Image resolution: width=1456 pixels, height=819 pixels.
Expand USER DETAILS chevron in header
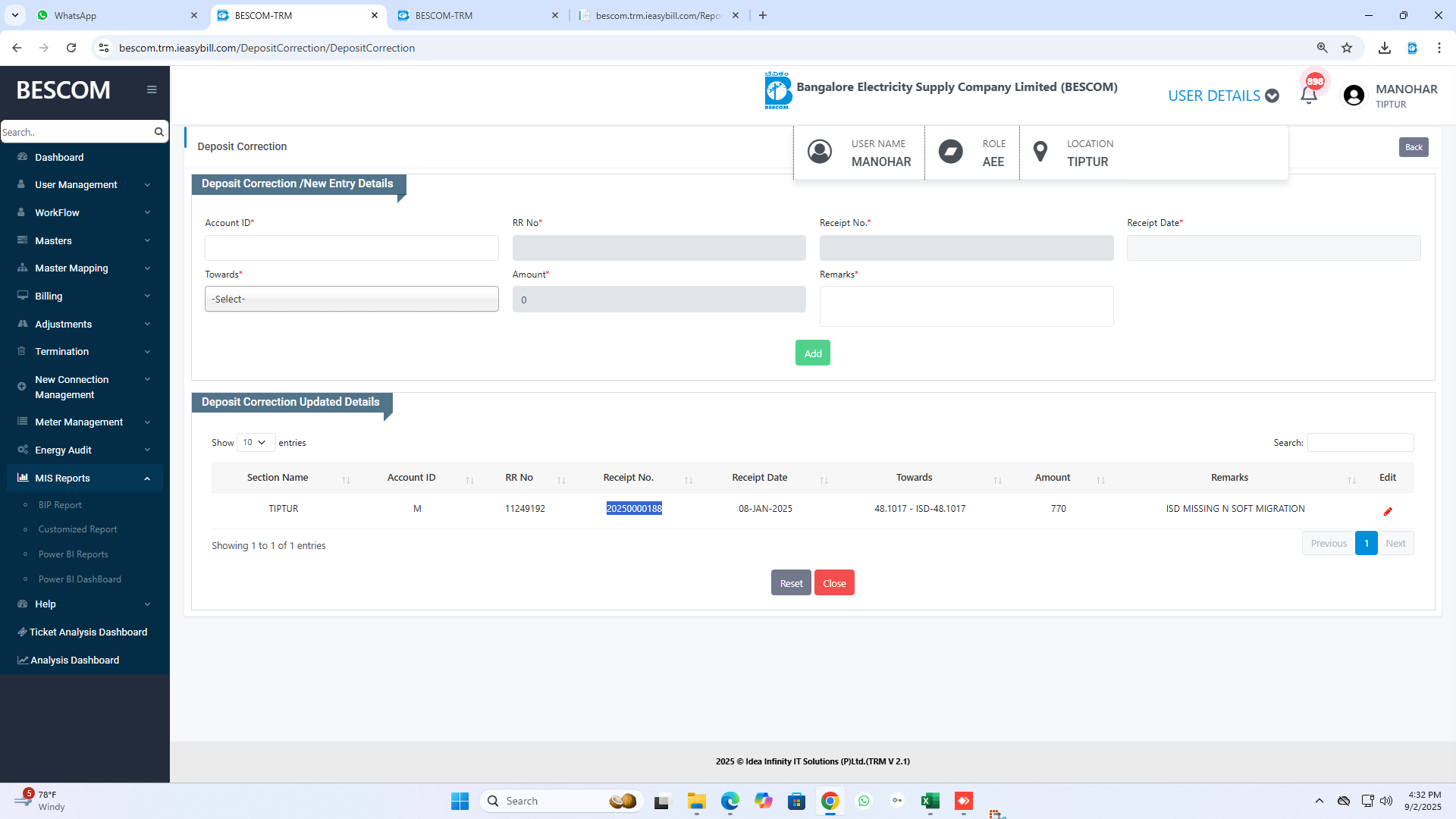pos(1272,96)
